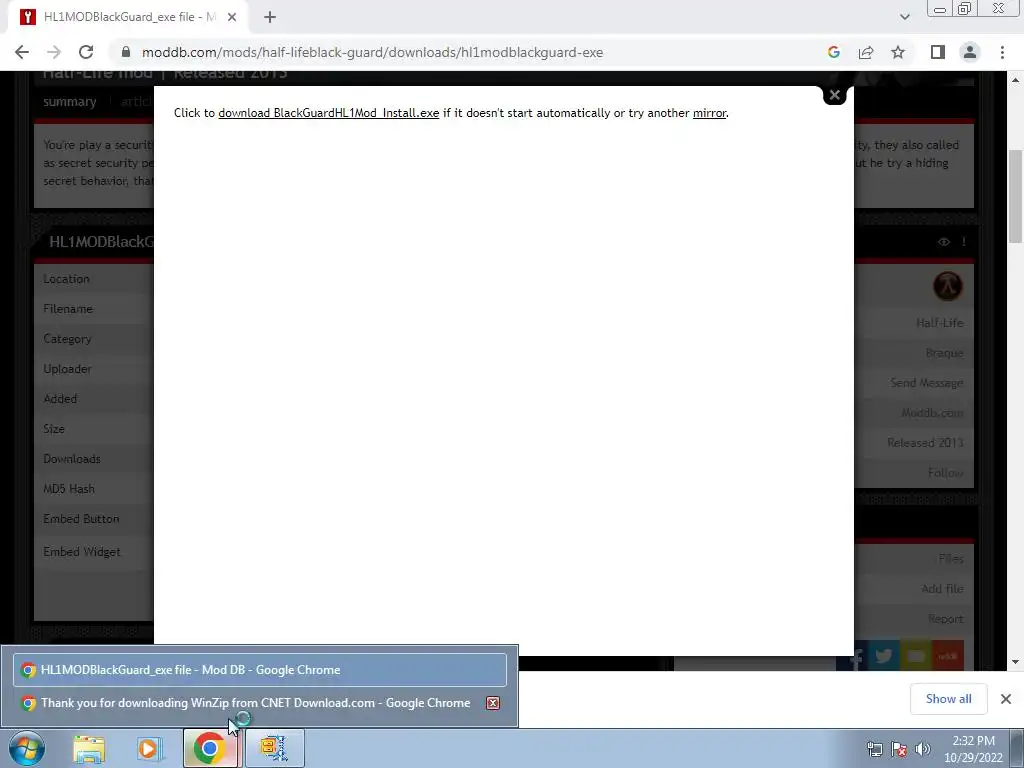Open the Windows Start menu
1024x768 pixels.
click(27, 748)
